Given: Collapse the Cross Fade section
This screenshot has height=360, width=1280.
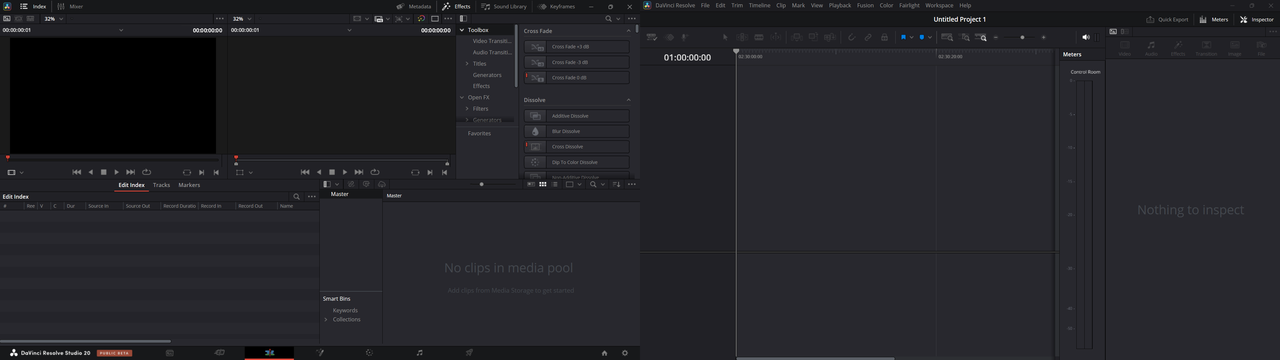Looking at the screenshot, I should click(629, 31).
